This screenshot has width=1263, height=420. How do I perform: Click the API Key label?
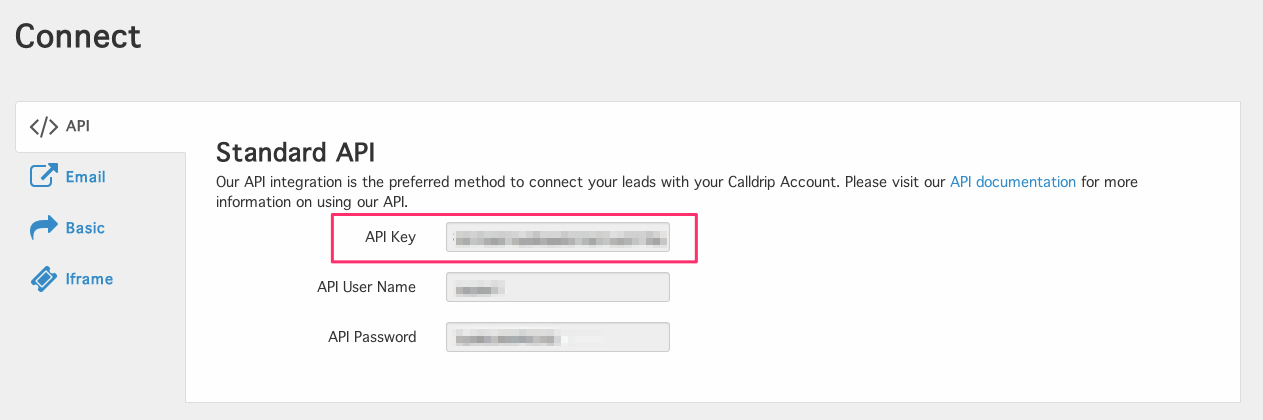[x=391, y=237]
